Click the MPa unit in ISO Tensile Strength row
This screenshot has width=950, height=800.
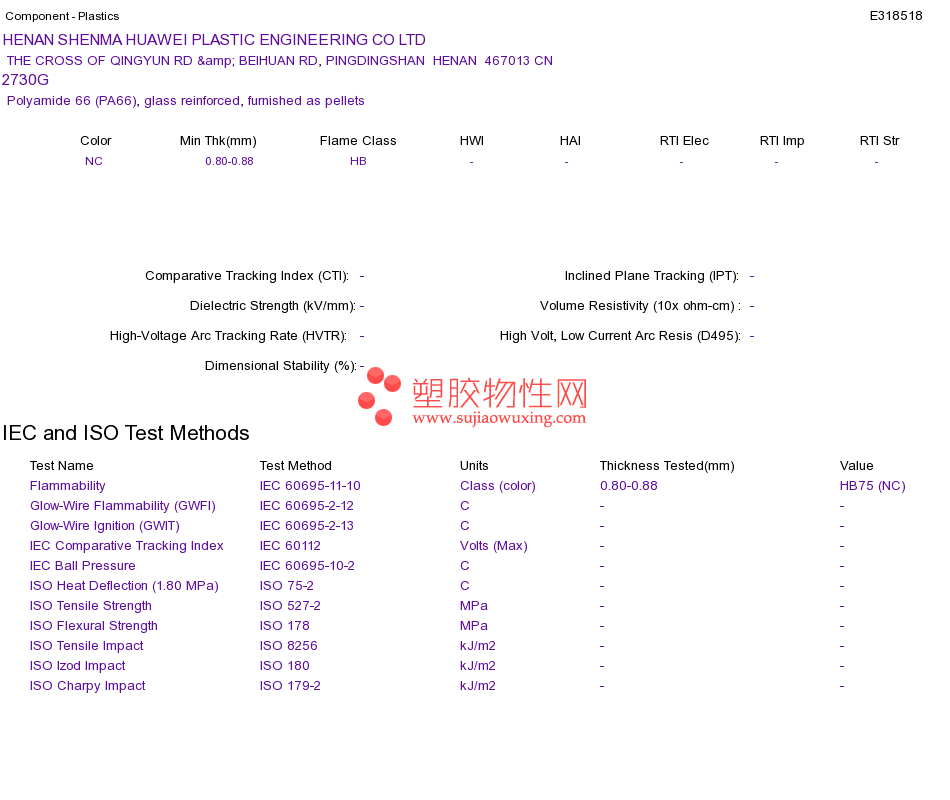pyautogui.click(x=474, y=605)
